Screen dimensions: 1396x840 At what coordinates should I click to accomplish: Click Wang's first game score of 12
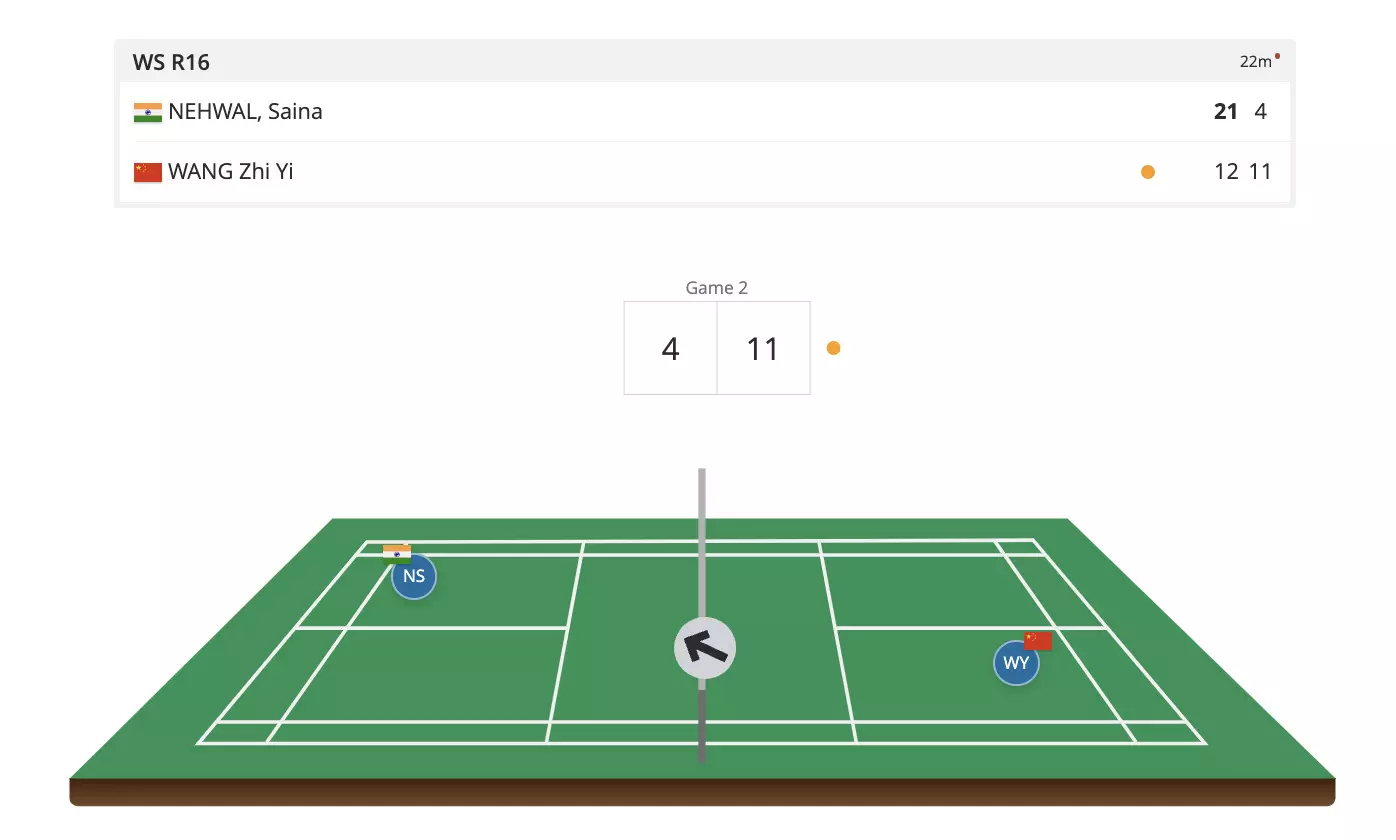[x=1226, y=172]
